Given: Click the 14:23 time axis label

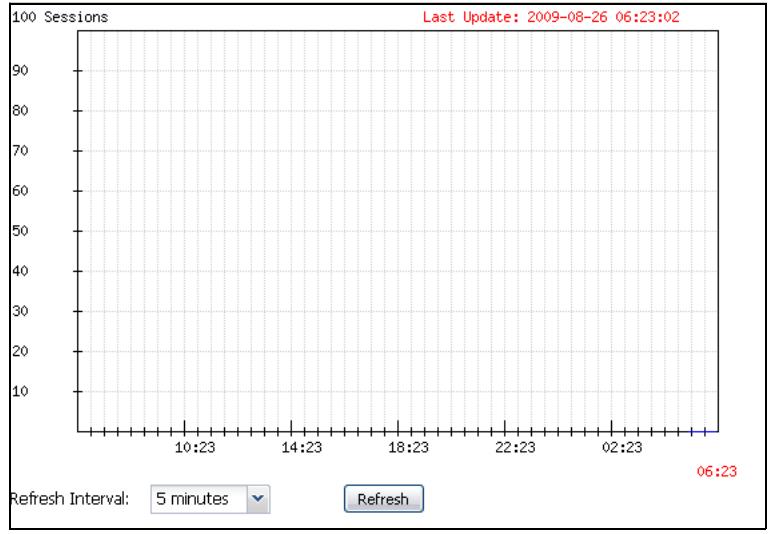Looking at the screenshot, I should tap(301, 448).
